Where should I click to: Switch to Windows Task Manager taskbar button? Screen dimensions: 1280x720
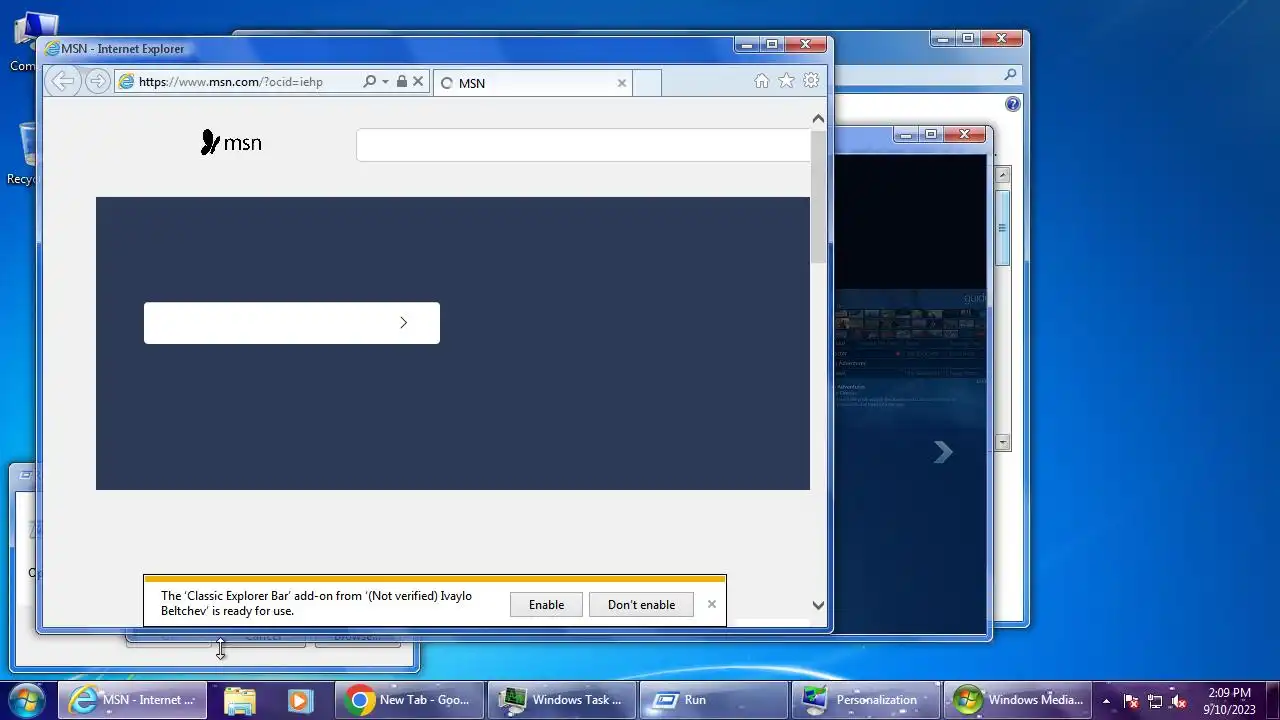(x=562, y=700)
